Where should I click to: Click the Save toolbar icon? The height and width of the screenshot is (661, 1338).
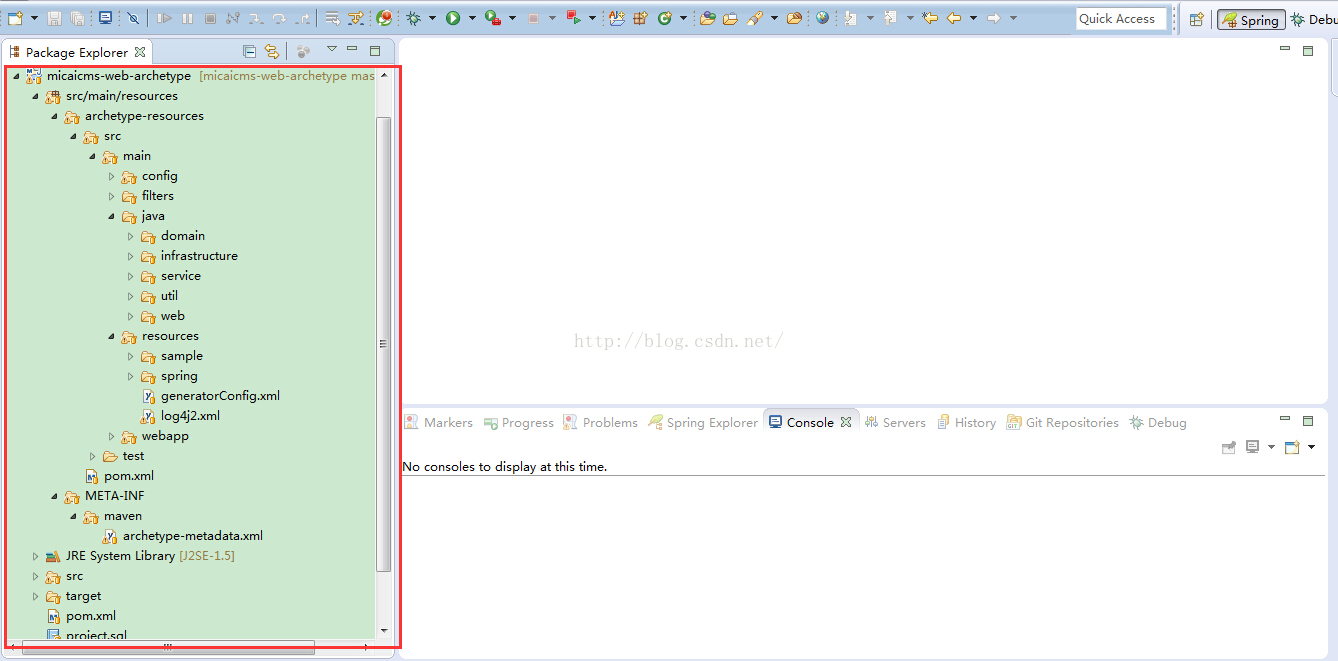pos(54,18)
